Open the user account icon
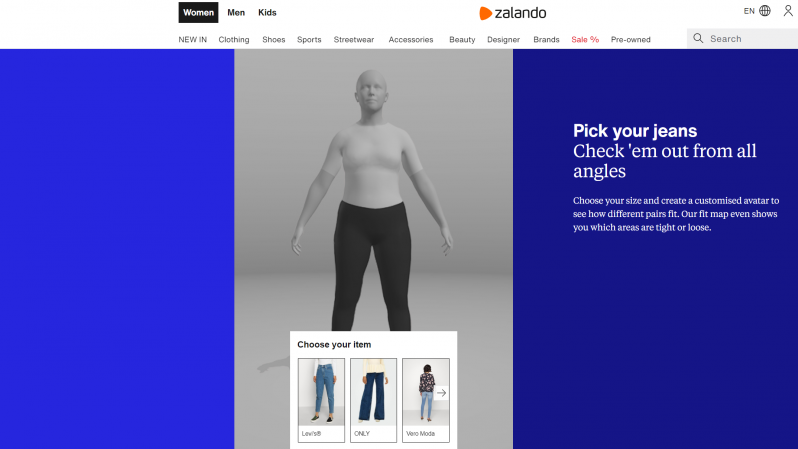The image size is (798, 449). click(788, 11)
